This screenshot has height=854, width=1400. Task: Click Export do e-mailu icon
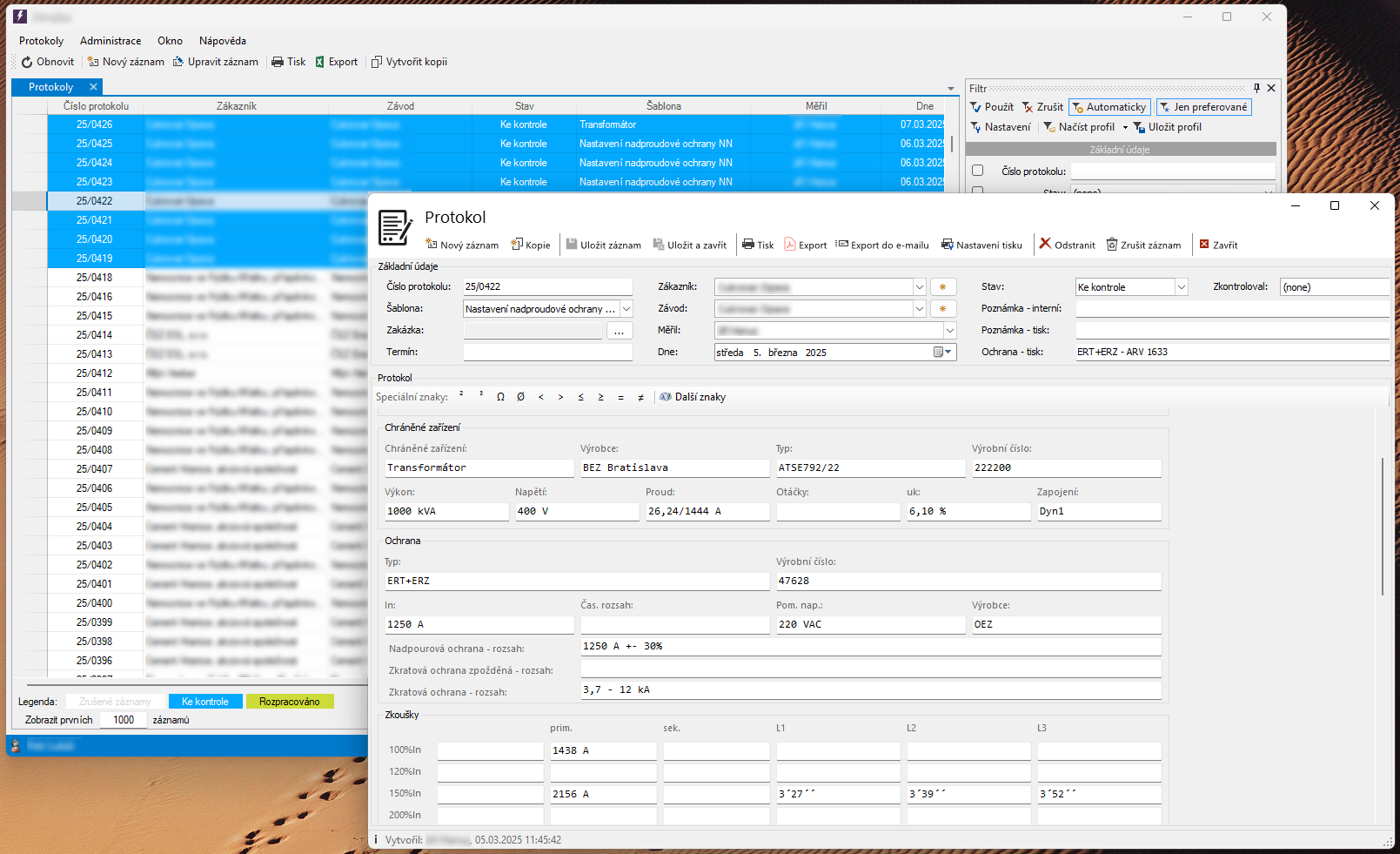point(841,245)
